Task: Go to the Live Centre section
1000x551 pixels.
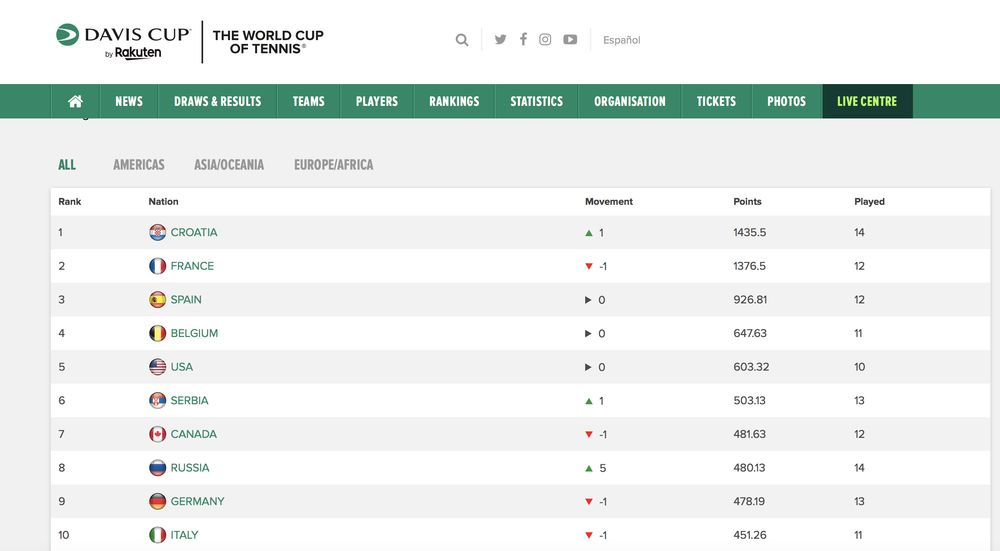Action: pyautogui.click(x=866, y=101)
